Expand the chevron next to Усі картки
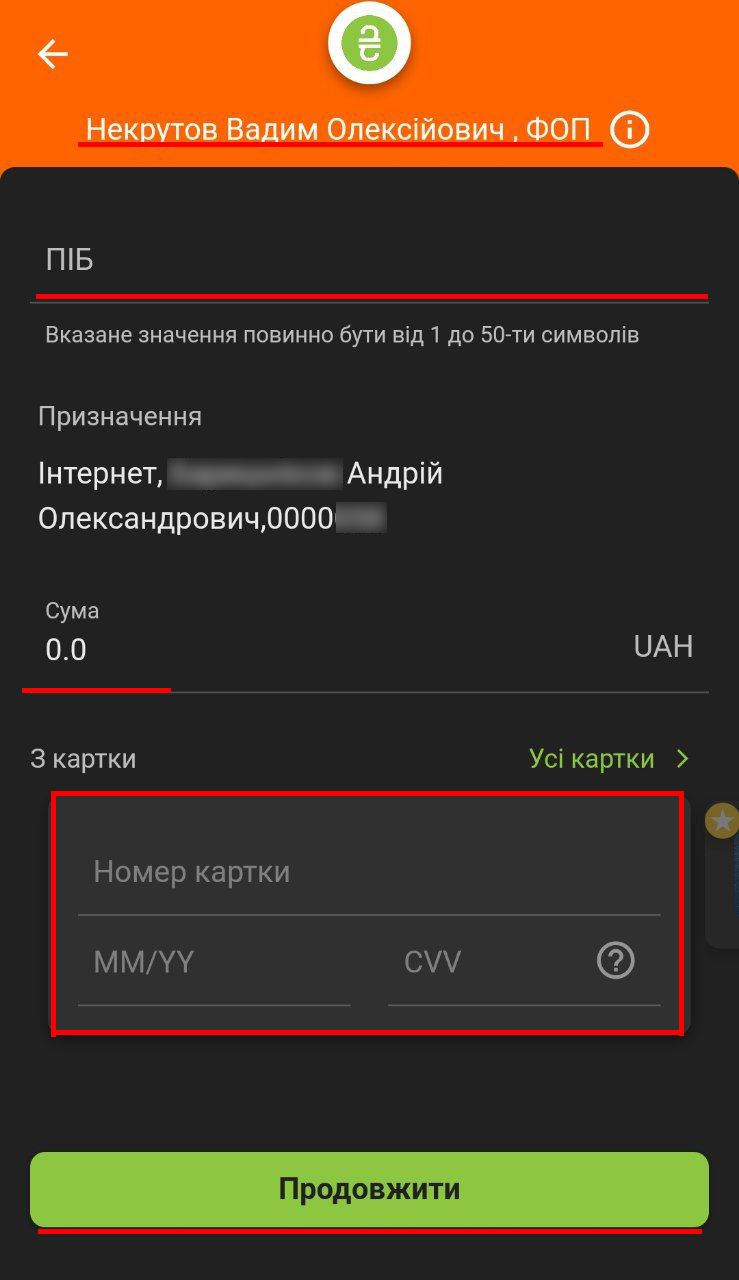The image size is (739, 1280). (683, 759)
